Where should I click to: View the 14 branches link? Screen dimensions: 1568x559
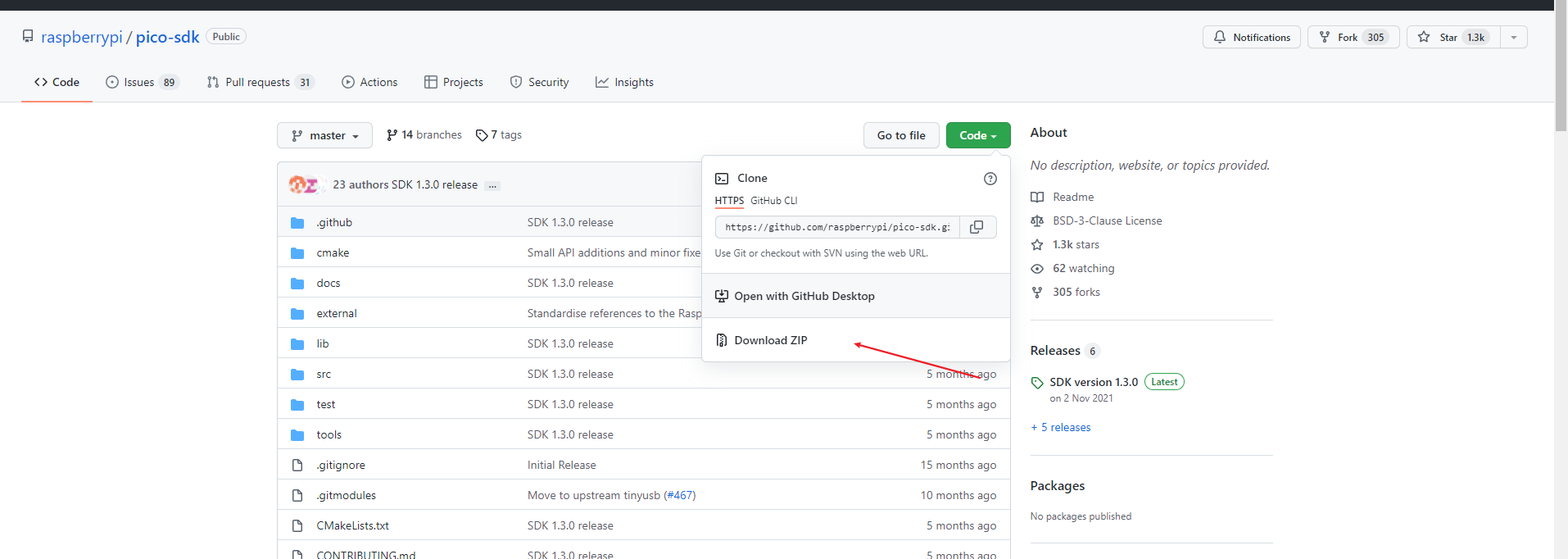[x=424, y=134]
